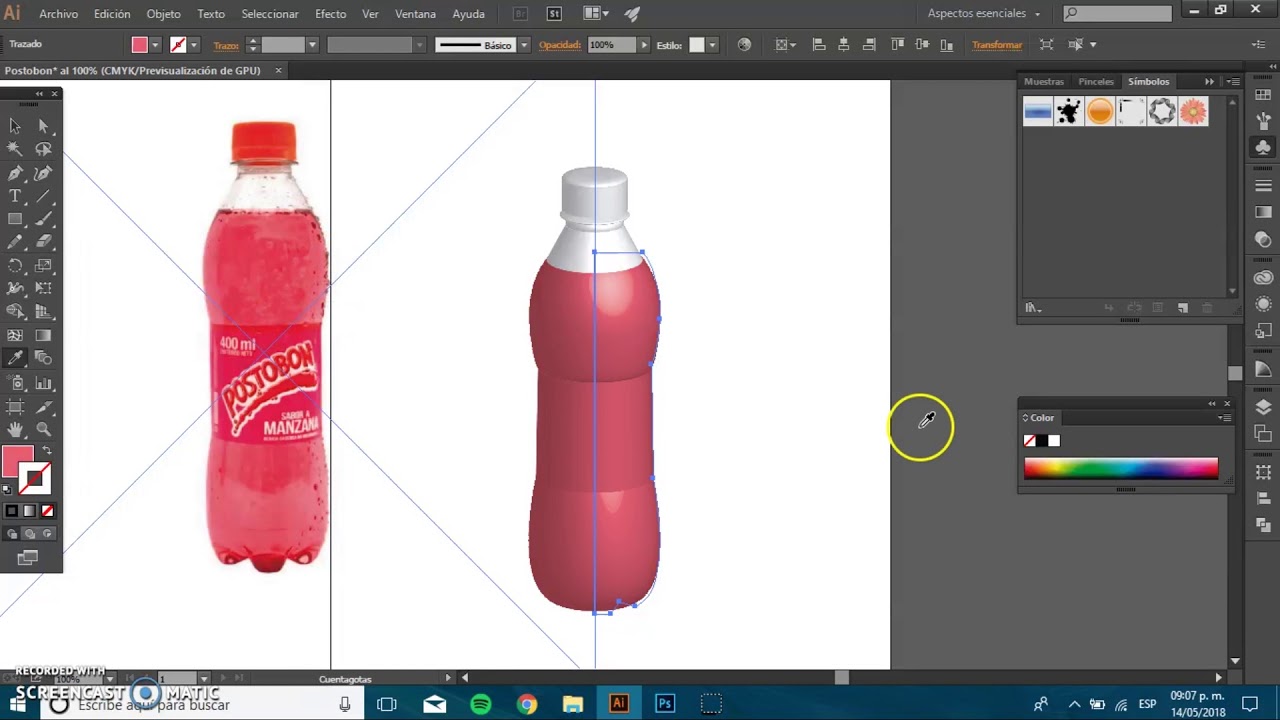The width and height of the screenshot is (1280, 720).
Task: Select the Pen tool
Action: click(x=15, y=173)
